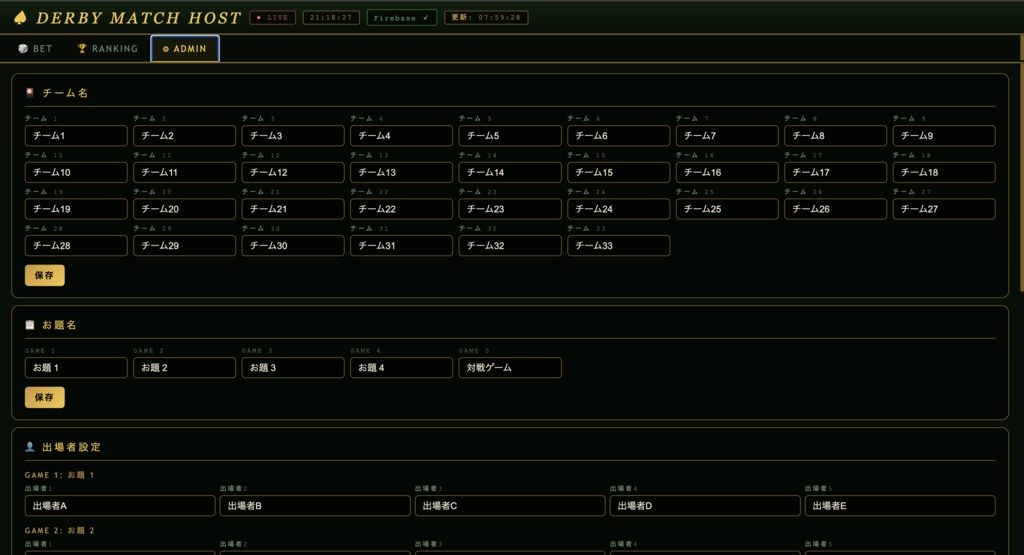This screenshot has height=555, width=1024.
Task: Click into the チーム28 field
Action: click(76, 246)
